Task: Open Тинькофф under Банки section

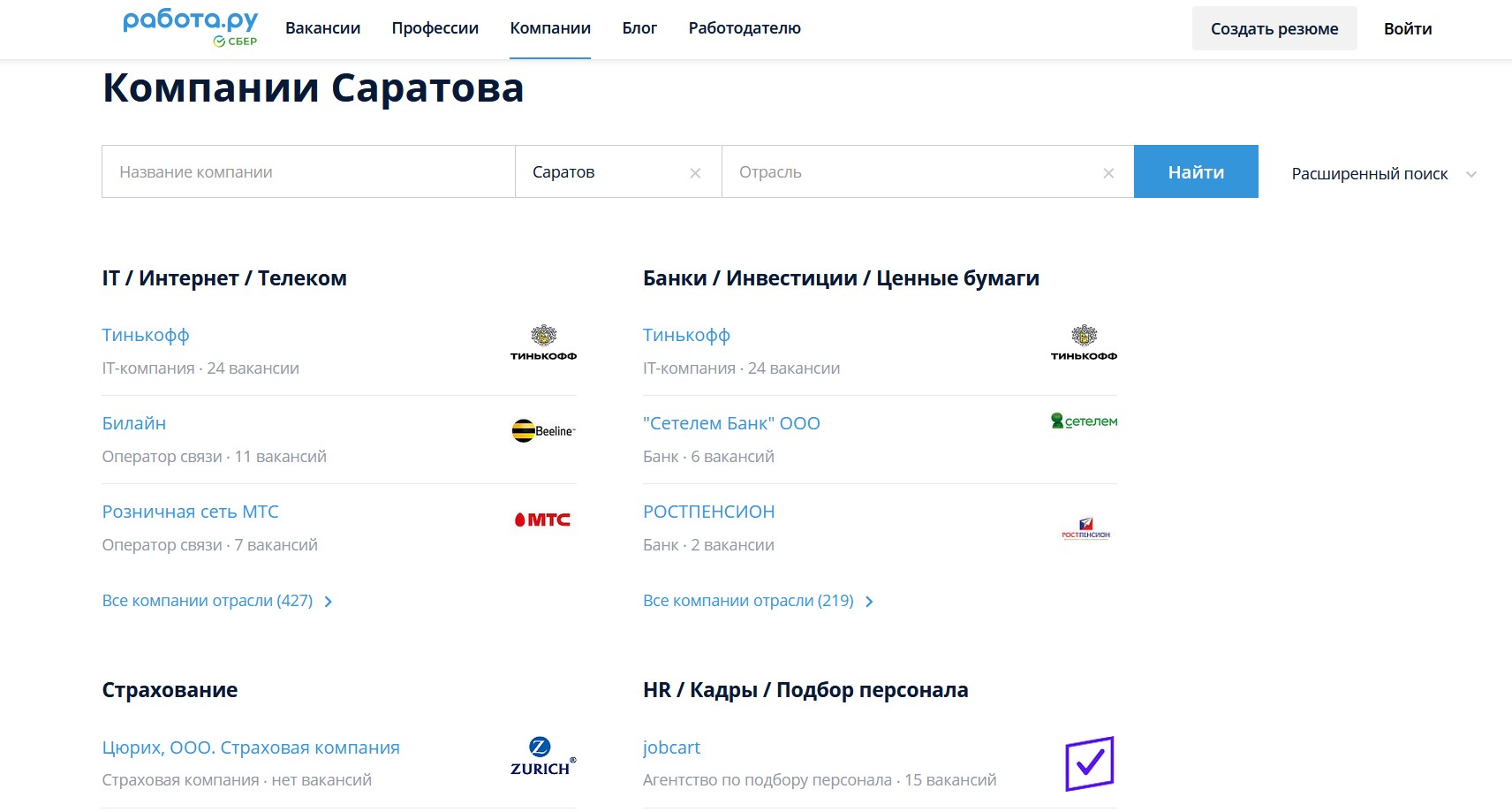Action: tap(686, 336)
